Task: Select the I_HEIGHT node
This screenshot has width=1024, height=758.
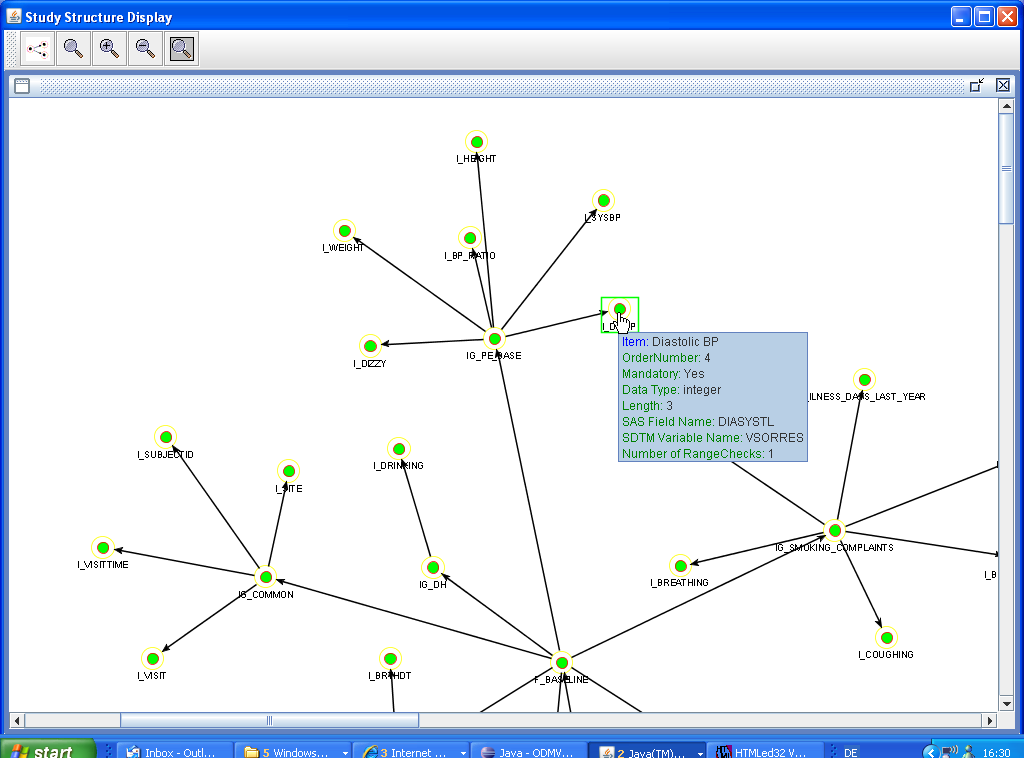Action: point(476,142)
